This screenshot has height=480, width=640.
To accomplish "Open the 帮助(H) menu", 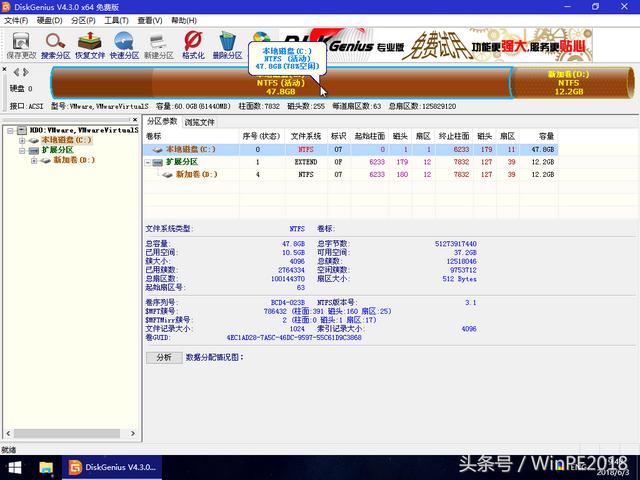I will pyautogui.click(x=184, y=20).
